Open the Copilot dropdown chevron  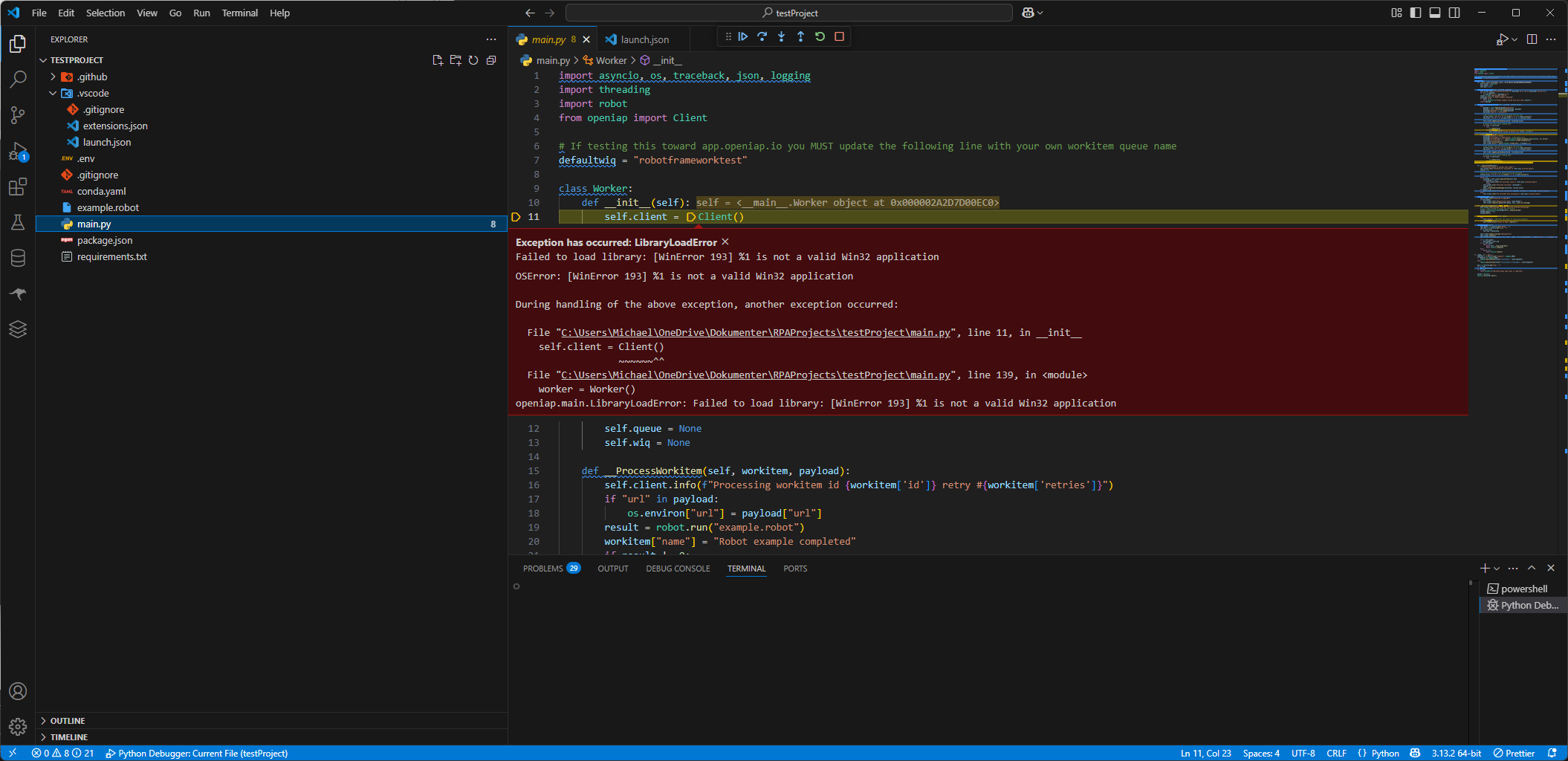tap(1040, 13)
